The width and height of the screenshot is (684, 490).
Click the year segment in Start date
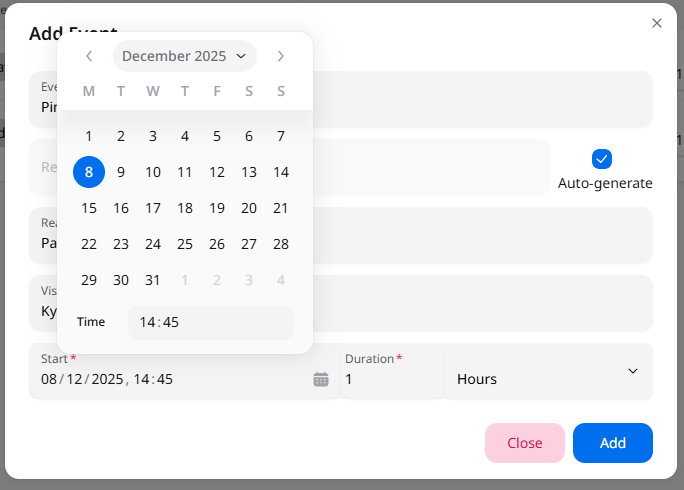(x=107, y=379)
